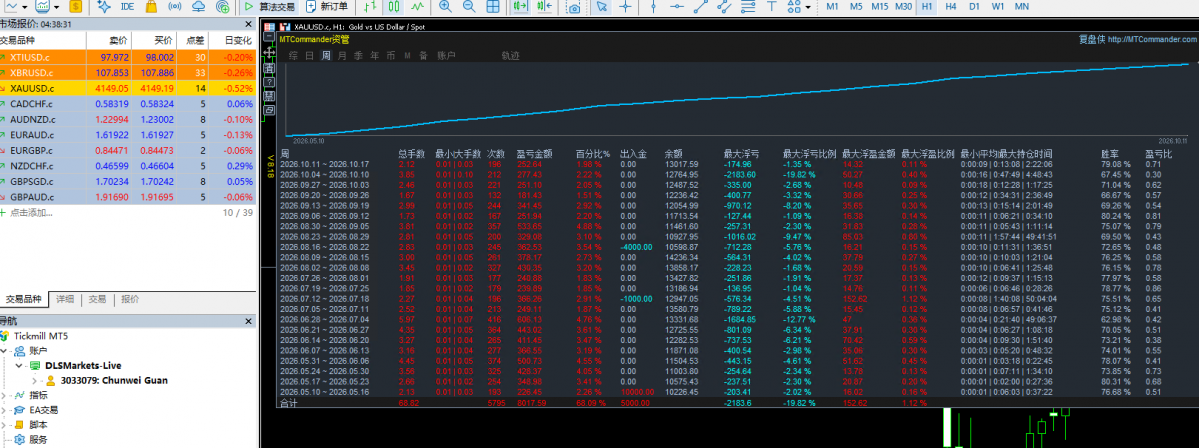Screen dimensions: 1199x448
Task: Open the Market shopping bag icon
Action: (152, 7)
